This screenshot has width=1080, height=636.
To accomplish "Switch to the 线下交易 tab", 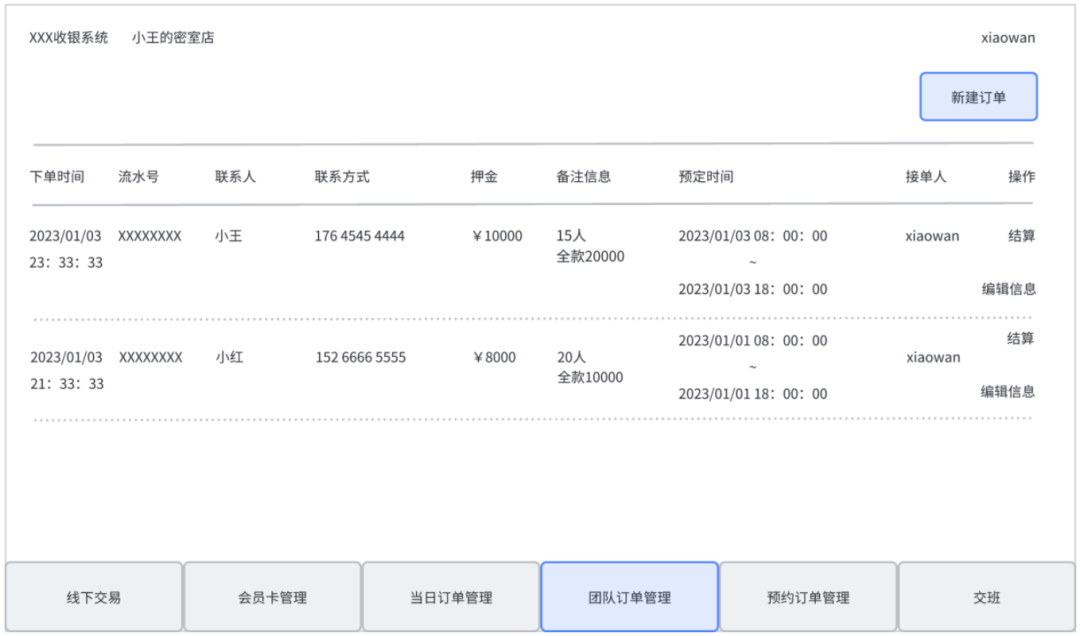I will pyautogui.click(x=93, y=596).
